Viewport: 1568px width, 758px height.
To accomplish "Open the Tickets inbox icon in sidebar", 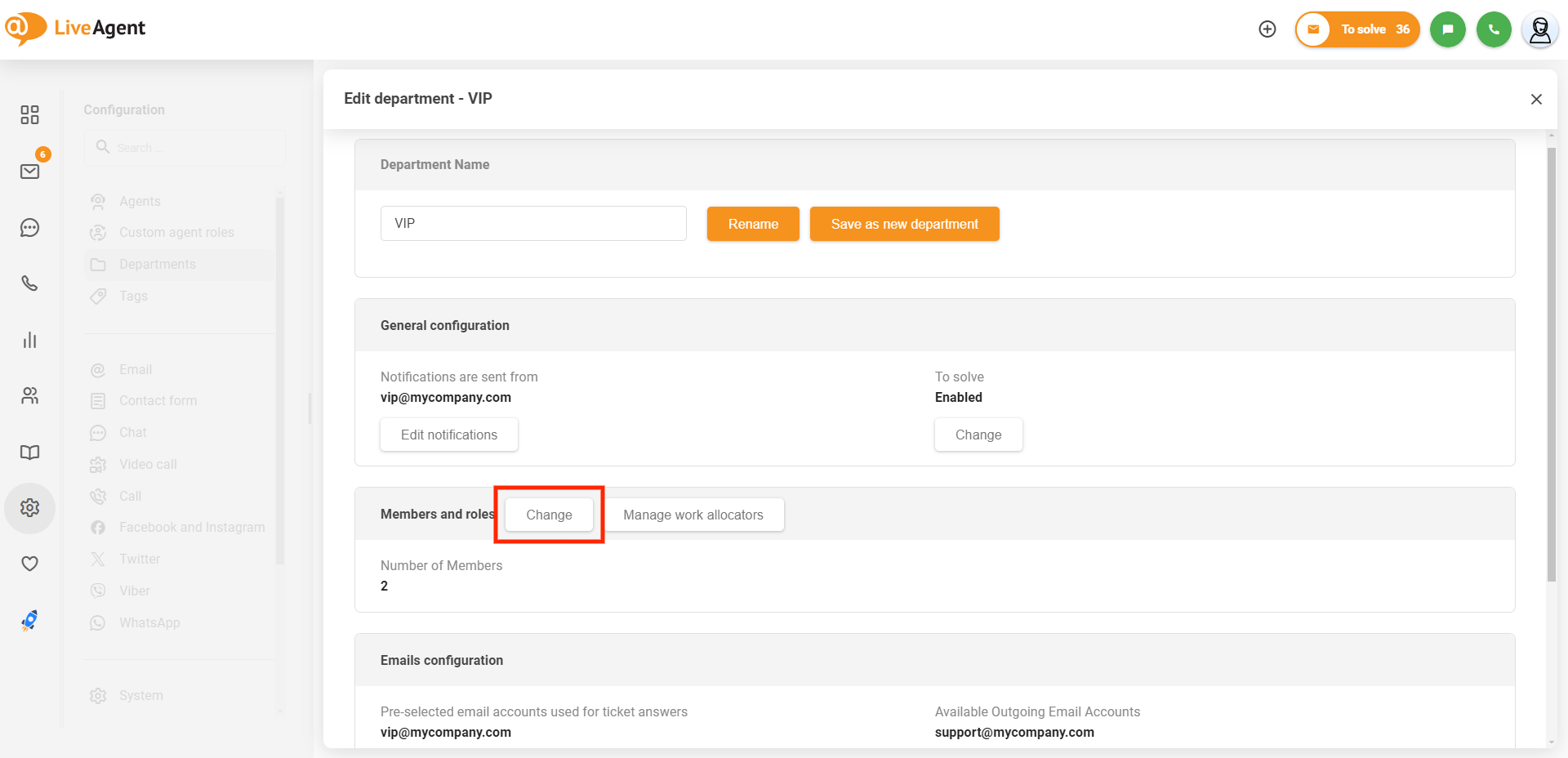I will pyautogui.click(x=30, y=172).
